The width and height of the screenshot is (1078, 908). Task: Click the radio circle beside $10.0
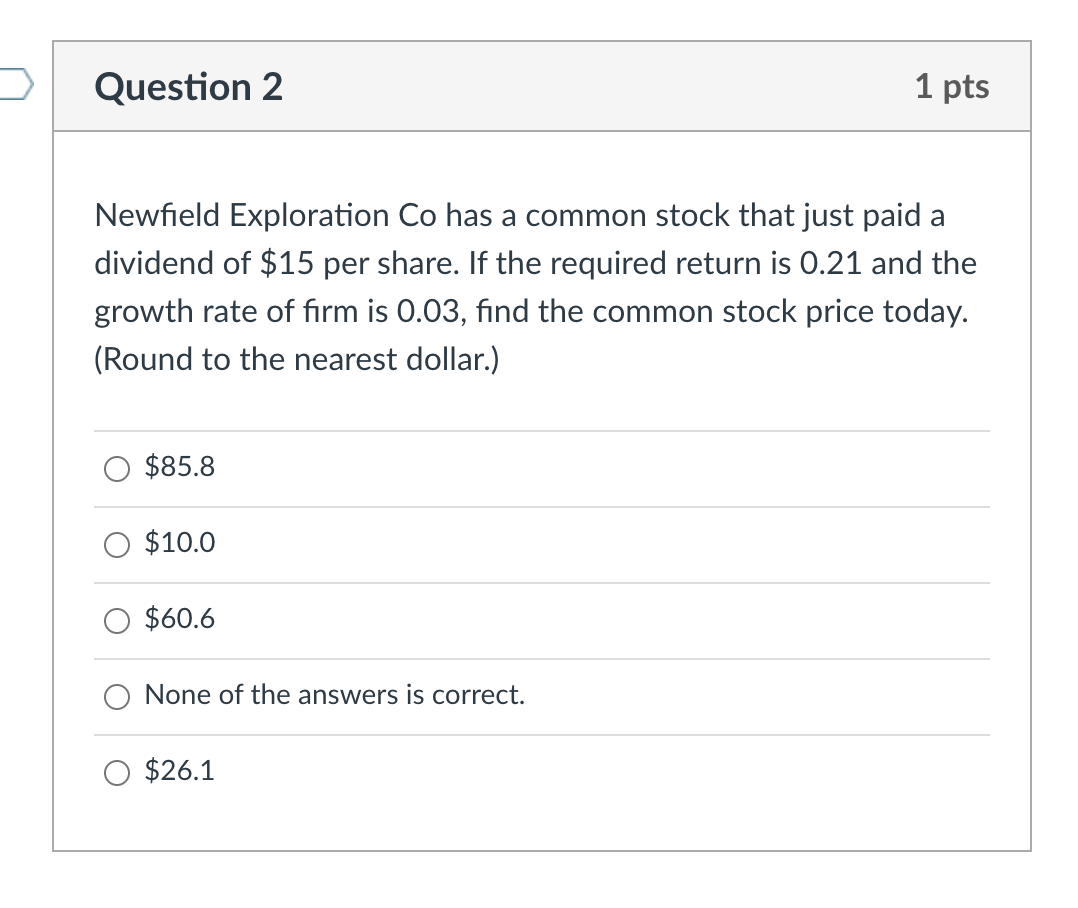117,544
